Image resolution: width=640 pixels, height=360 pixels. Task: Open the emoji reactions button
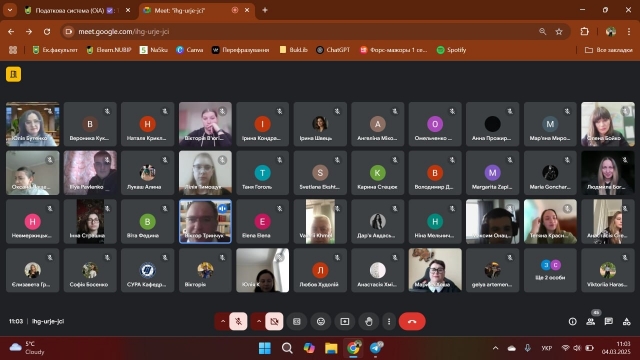(321, 322)
